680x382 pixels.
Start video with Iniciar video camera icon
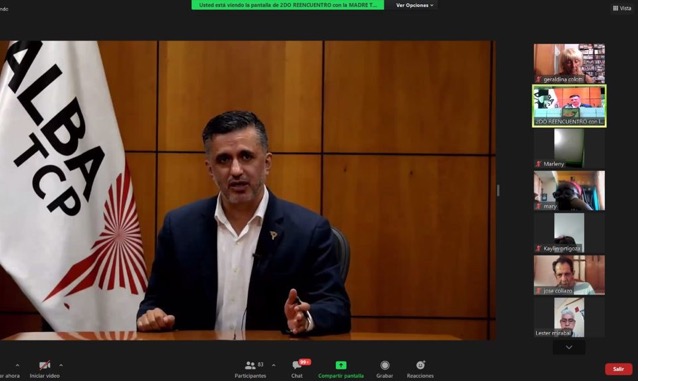point(45,365)
